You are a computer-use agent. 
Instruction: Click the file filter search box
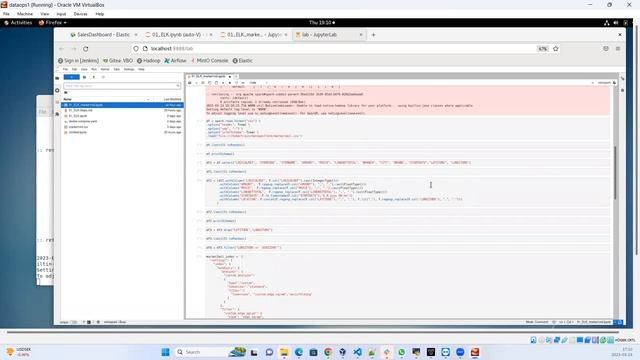pyautogui.click(x=122, y=86)
